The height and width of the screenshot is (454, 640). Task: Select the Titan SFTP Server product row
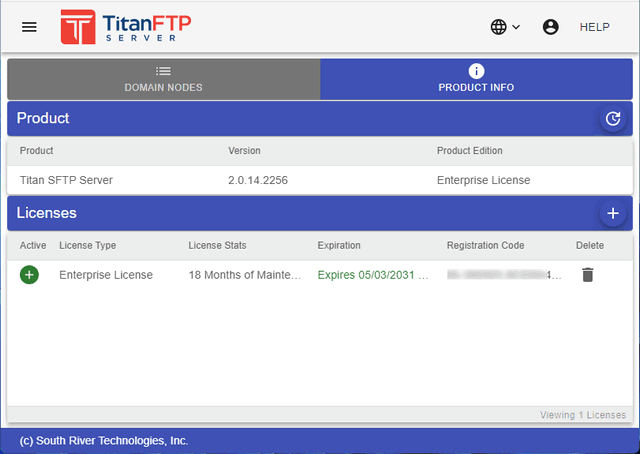66,180
